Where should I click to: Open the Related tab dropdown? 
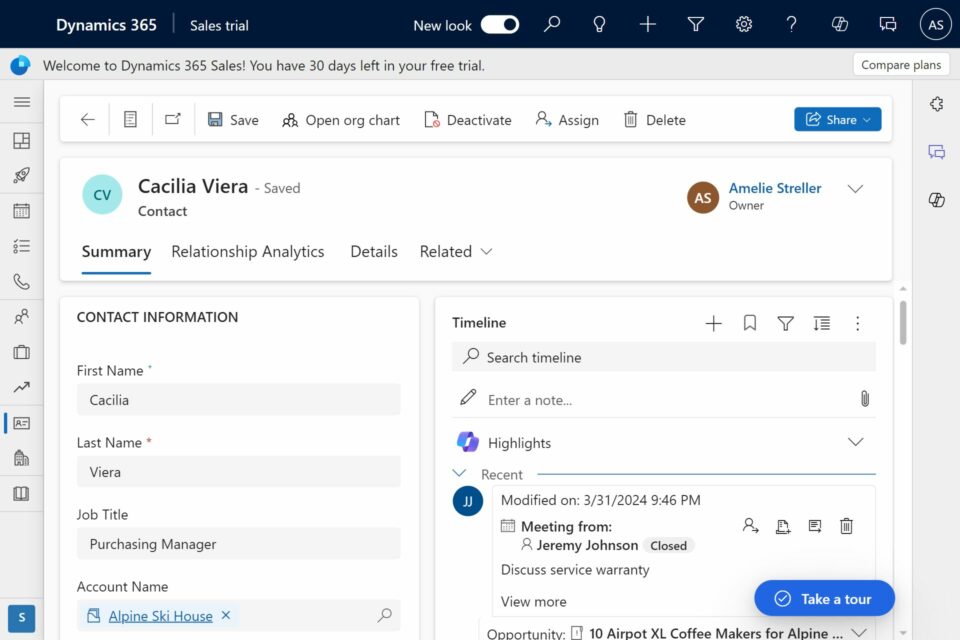pos(456,252)
